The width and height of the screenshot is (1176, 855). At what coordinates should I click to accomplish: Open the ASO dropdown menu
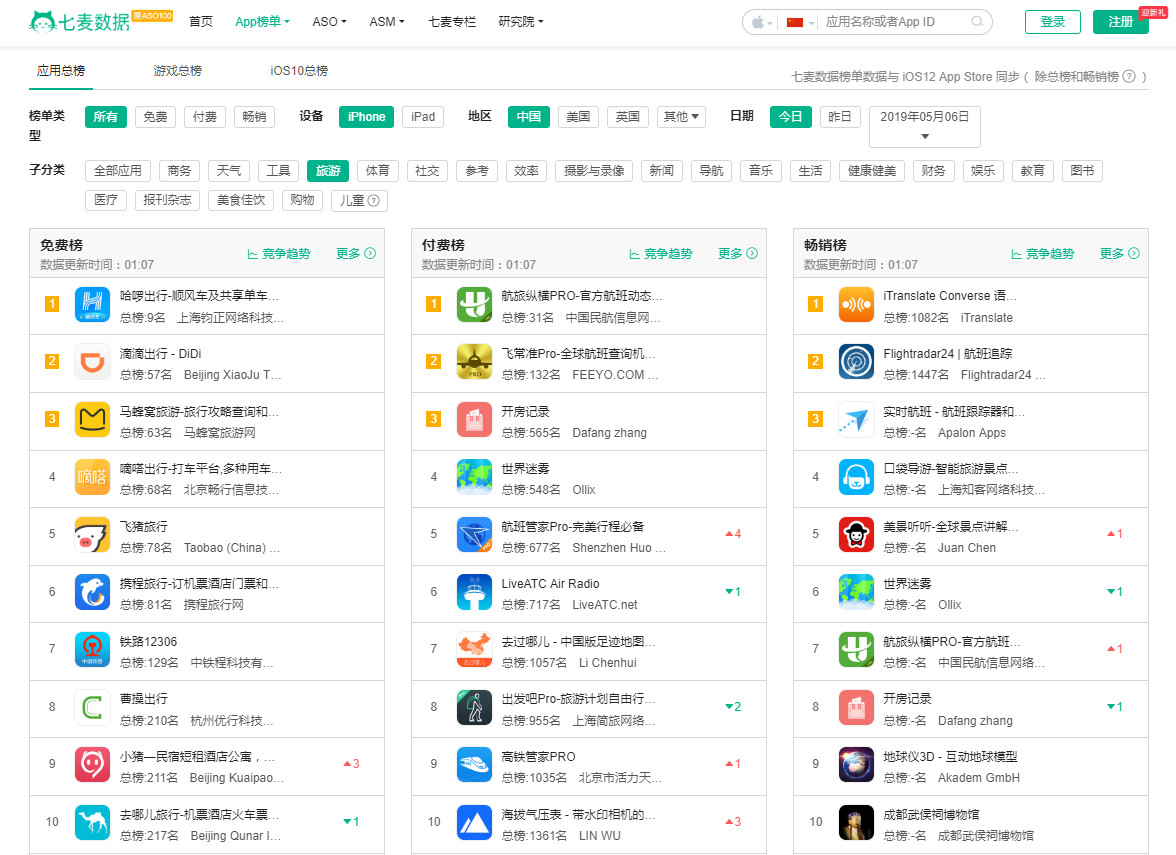point(329,22)
